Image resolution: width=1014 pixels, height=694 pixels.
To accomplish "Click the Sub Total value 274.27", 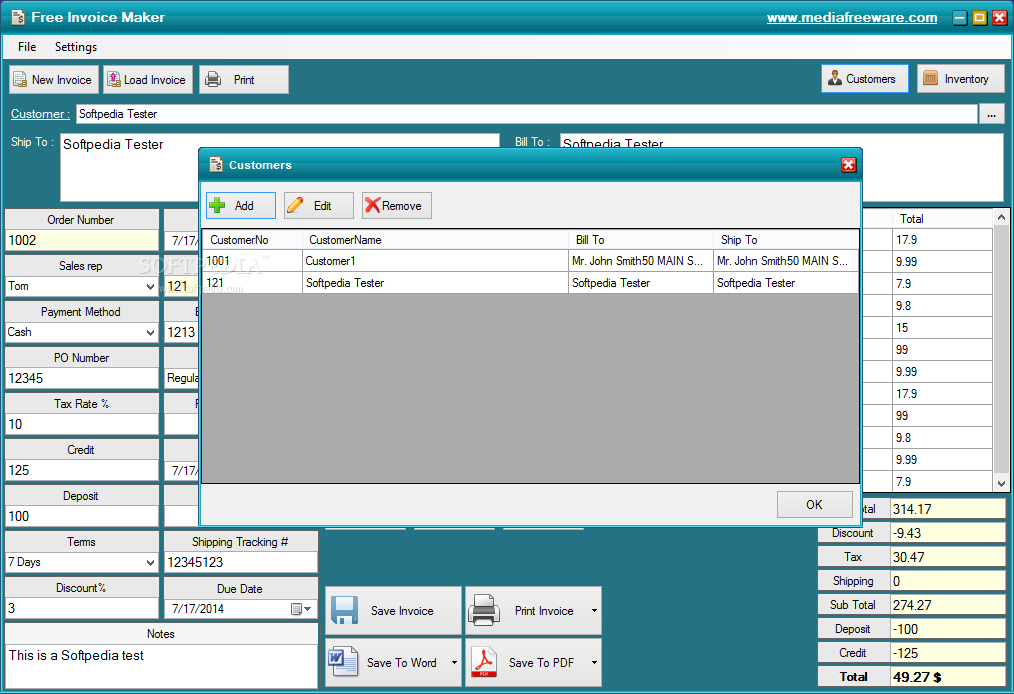I will 947,605.
